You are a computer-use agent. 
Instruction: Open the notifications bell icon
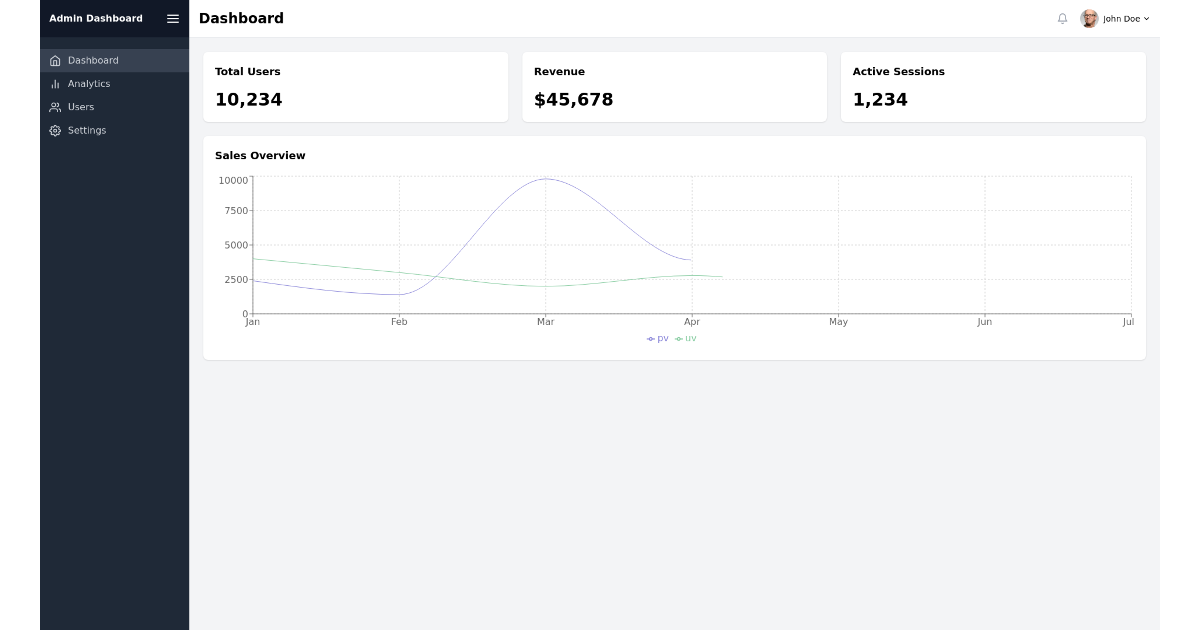(x=1062, y=18)
